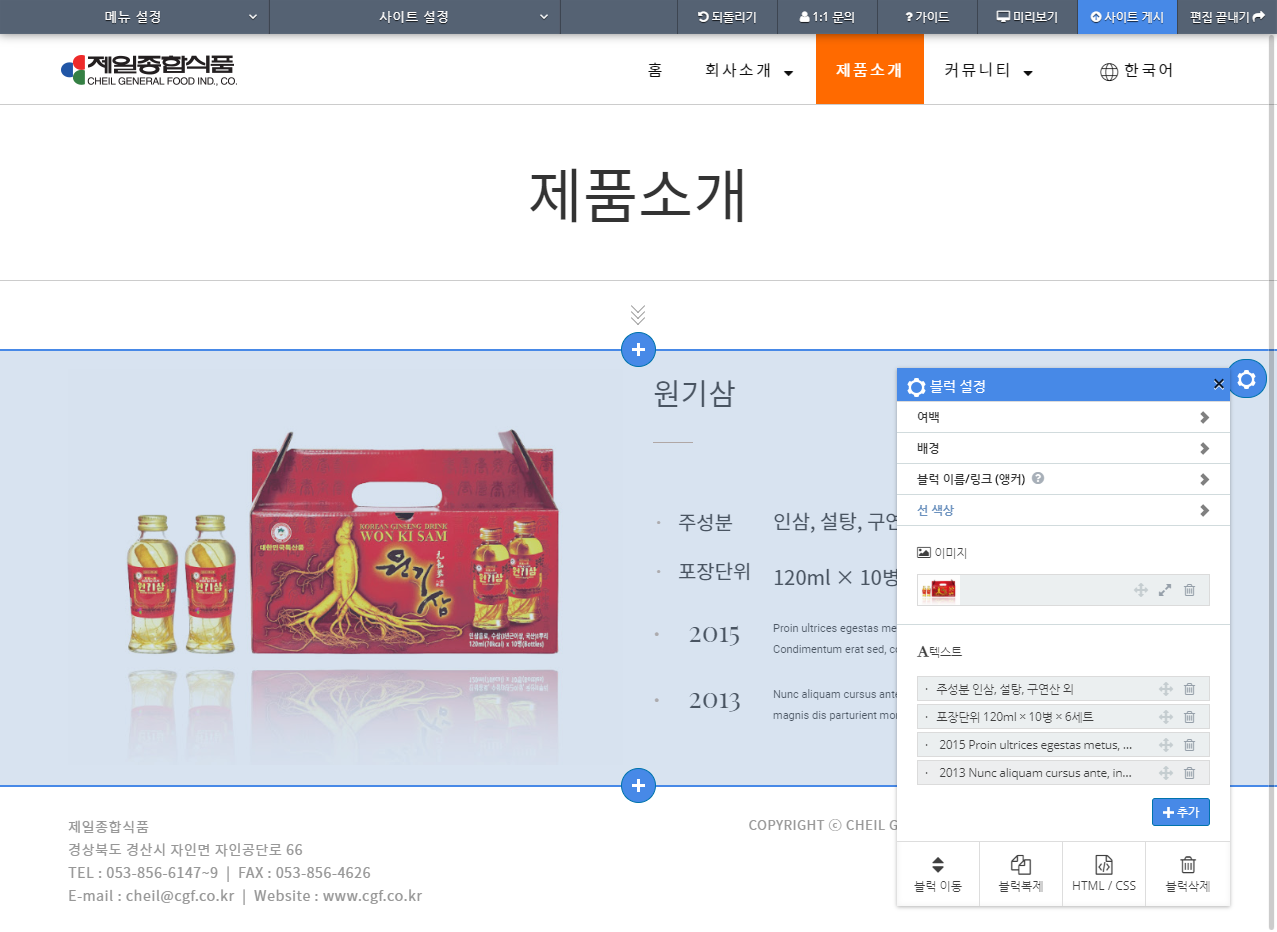Click the help icon beside 블럭 이름/링크
Viewport: 1277px width, 932px height.
point(1038,479)
